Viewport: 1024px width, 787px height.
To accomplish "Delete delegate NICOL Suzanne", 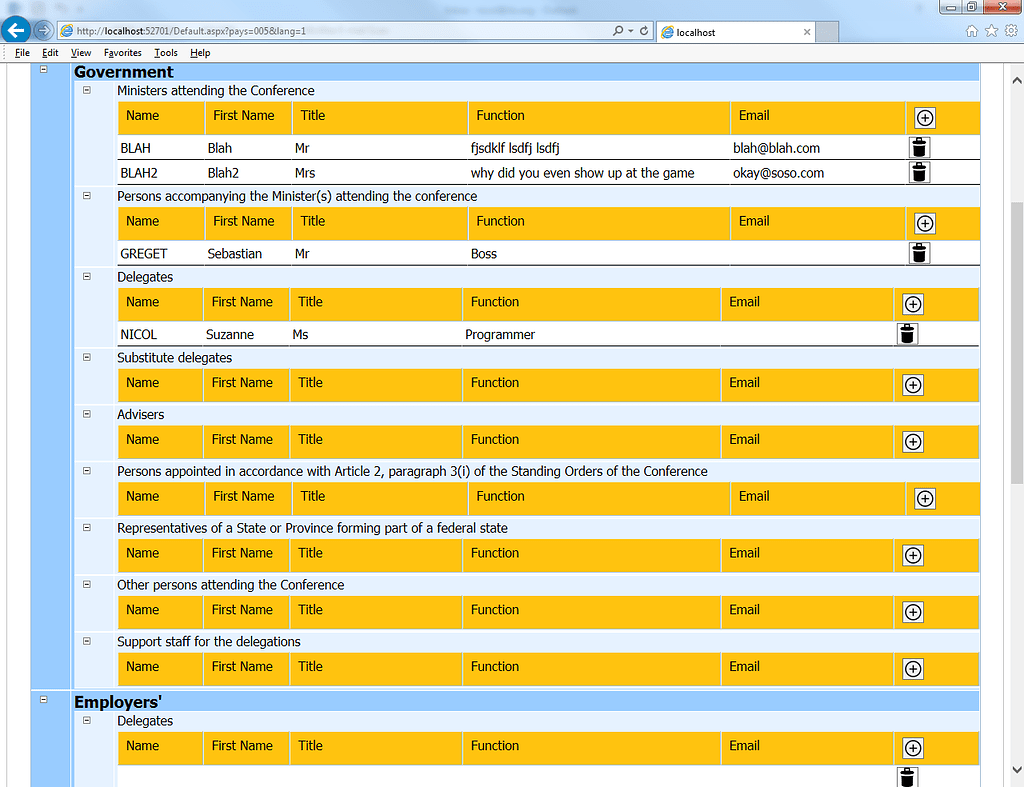I will pos(907,333).
